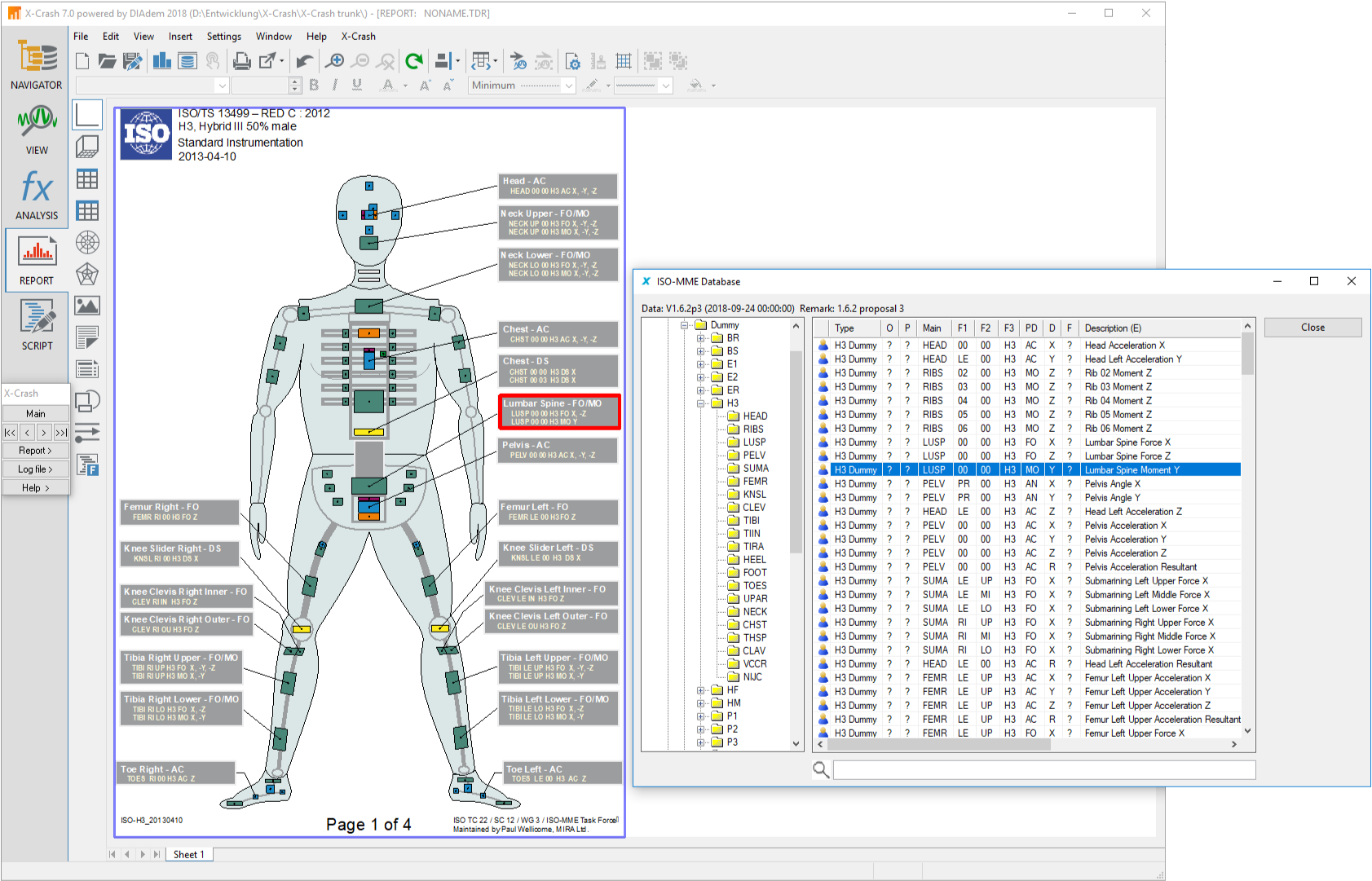Jump to the last page with the >>| button
This screenshot has width=1372, height=881.
[x=61, y=433]
